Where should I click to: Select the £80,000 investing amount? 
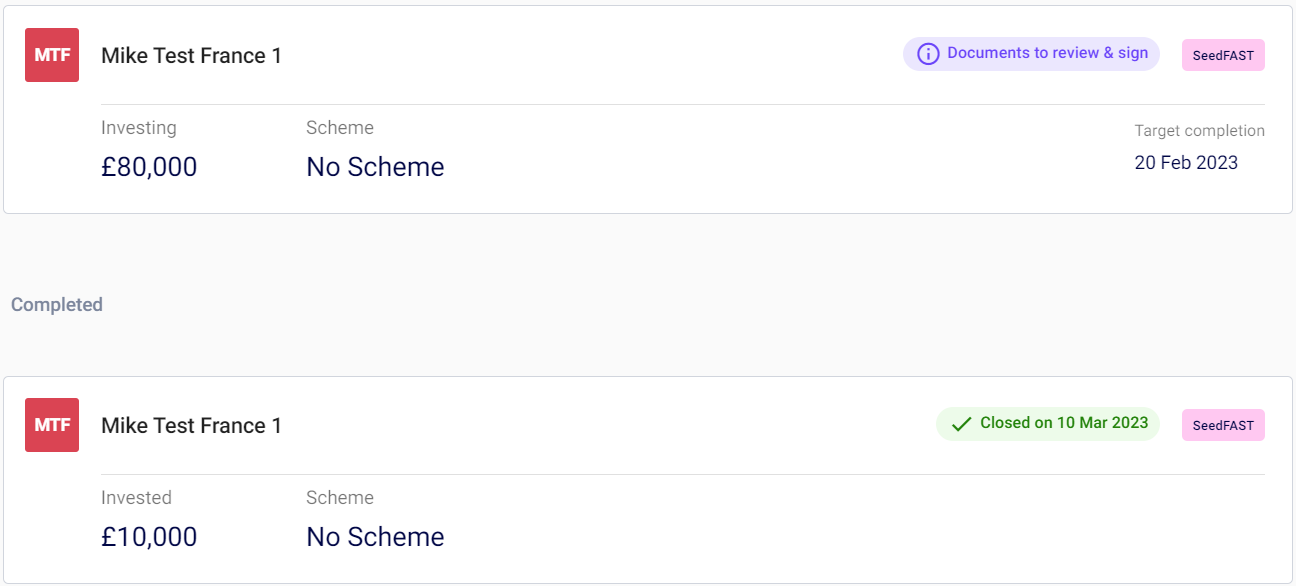[x=149, y=167]
